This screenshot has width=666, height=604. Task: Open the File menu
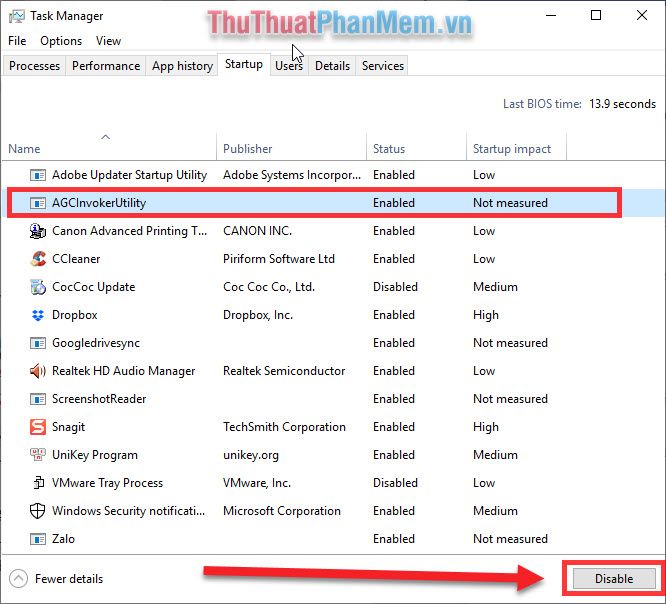click(17, 41)
